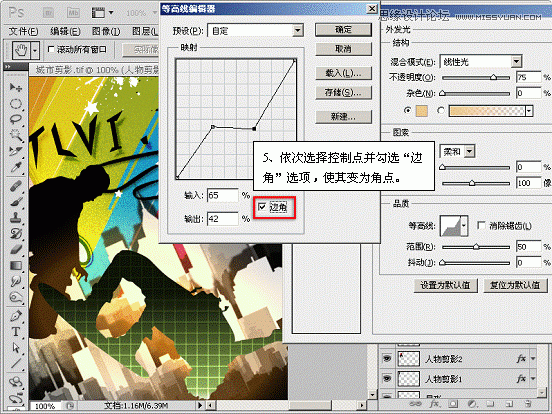The height and width of the screenshot is (414, 552).
Task: Select the Line tool
Action: click(16, 363)
